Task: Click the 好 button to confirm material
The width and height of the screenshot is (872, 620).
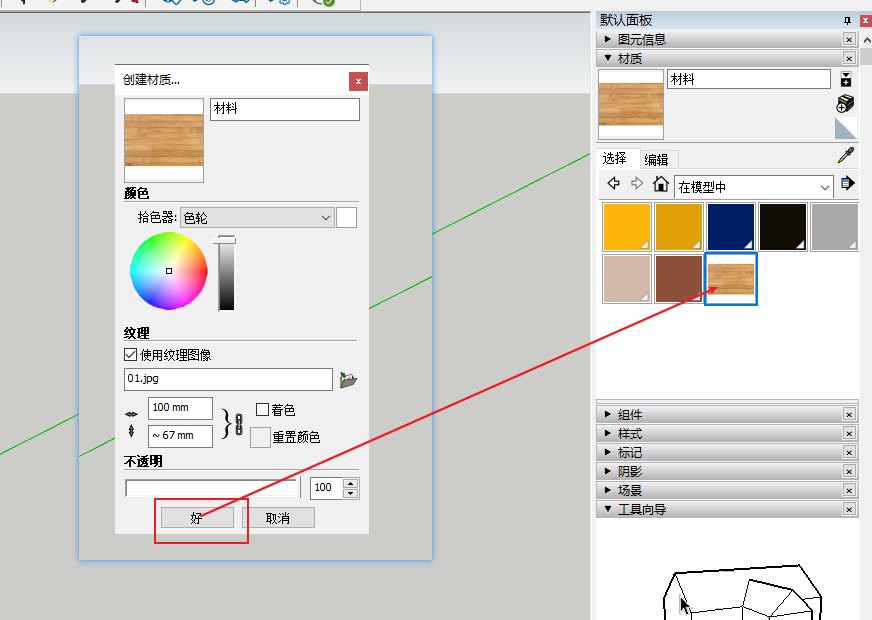Action: coord(197,517)
